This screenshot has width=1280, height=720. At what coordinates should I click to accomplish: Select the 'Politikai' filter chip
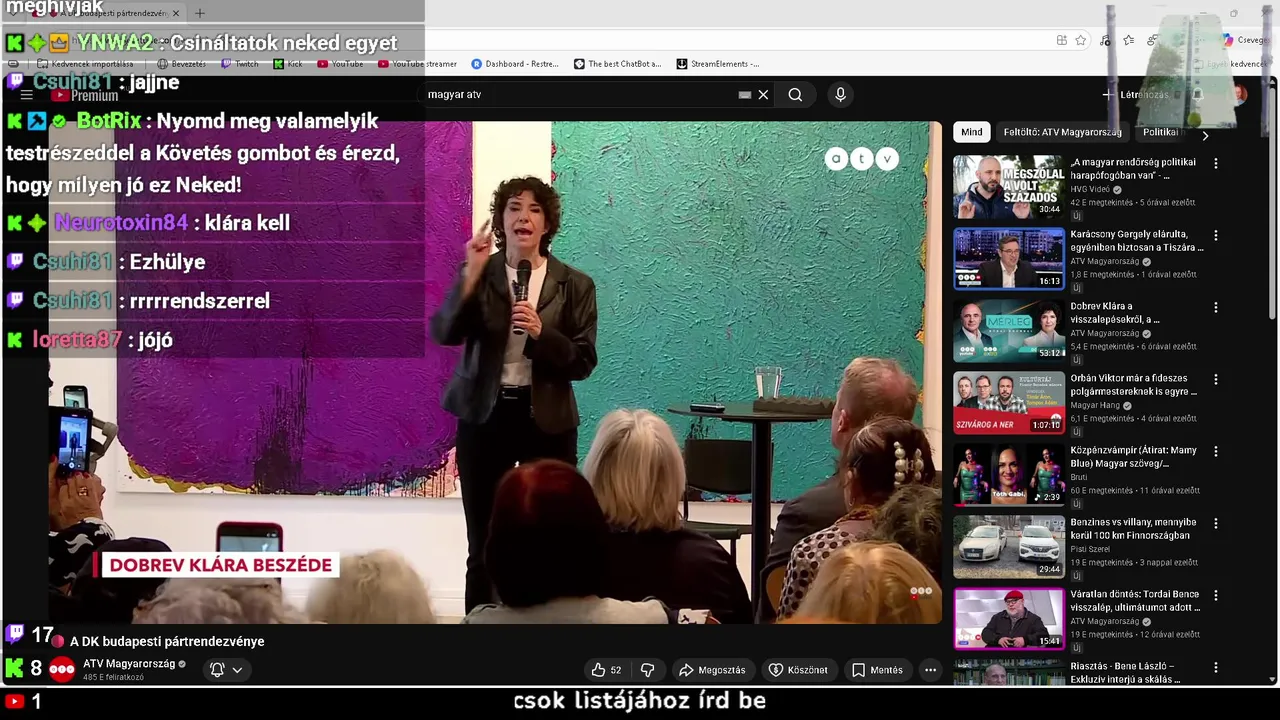(1160, 132)
